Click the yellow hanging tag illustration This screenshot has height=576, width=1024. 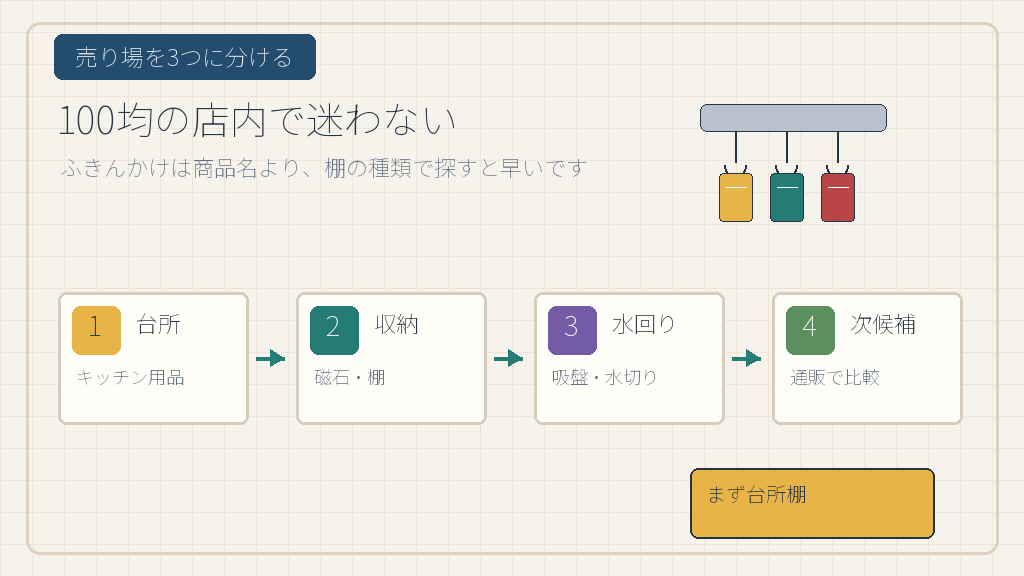tap(736, 197)
